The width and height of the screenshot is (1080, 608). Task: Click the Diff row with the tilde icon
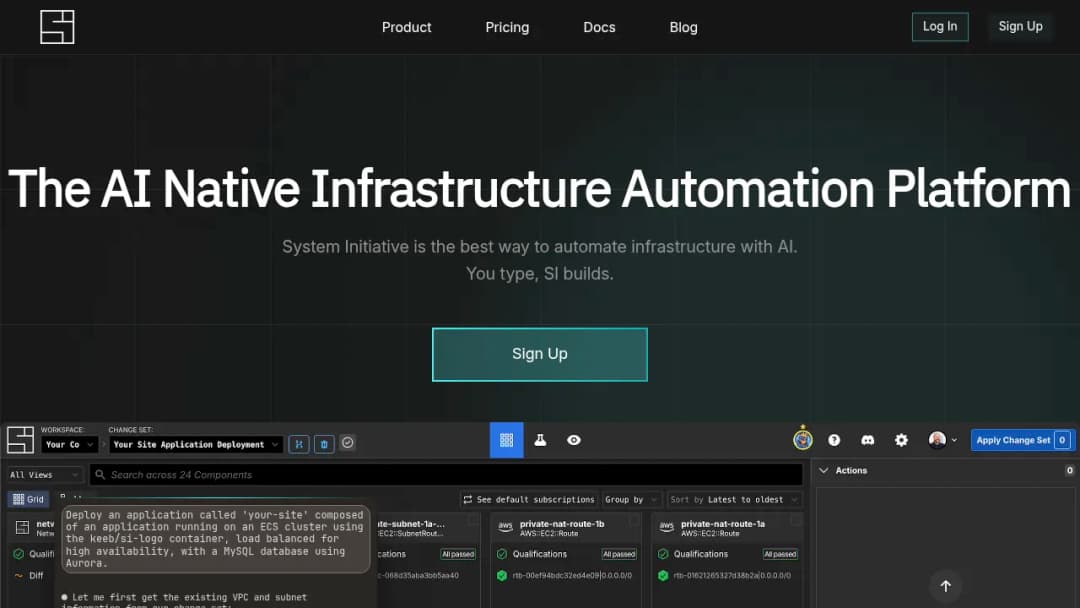(x=29, y=576)
